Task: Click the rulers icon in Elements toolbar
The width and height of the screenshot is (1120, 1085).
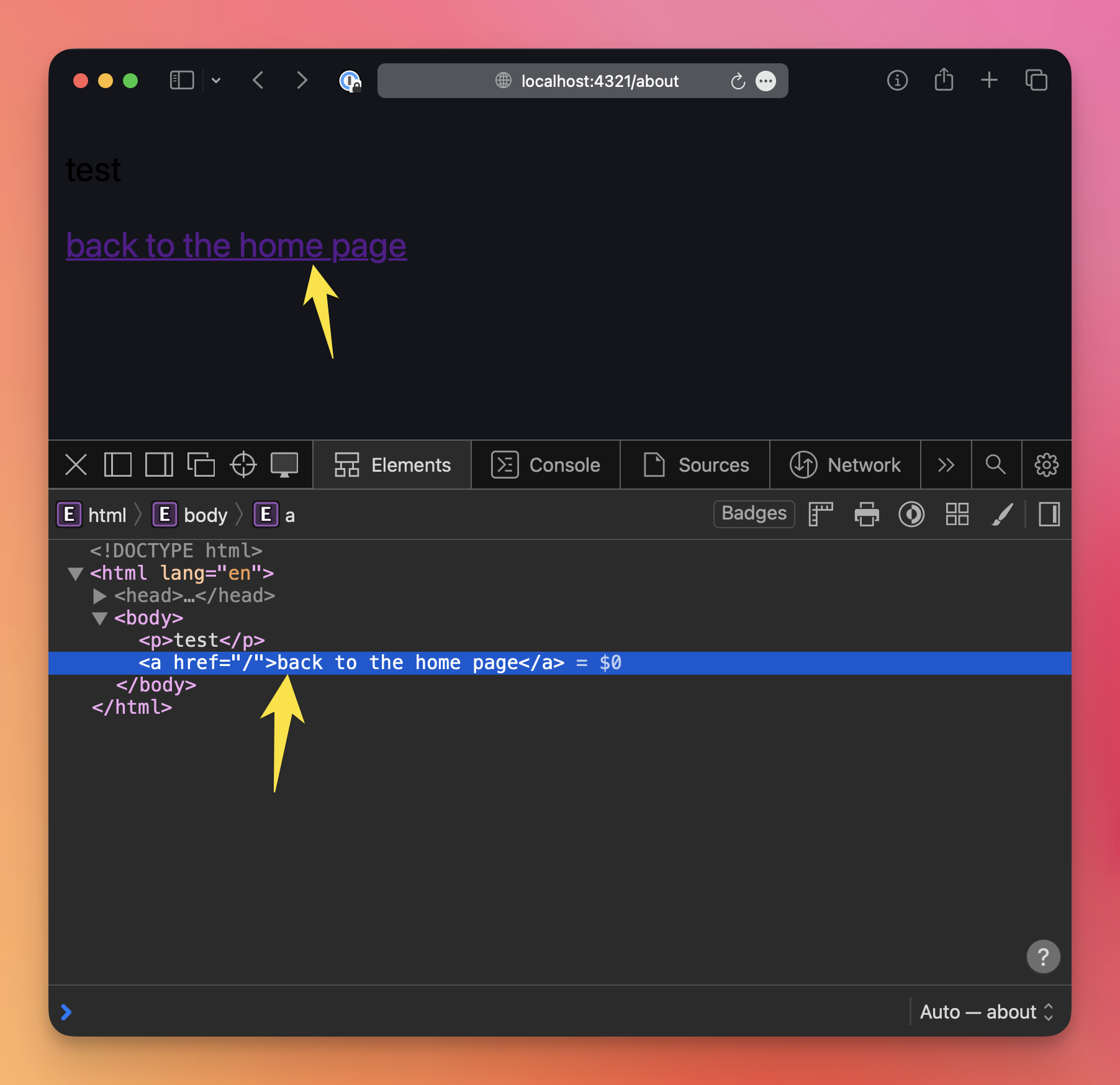Action: click(x=821, y=515)
